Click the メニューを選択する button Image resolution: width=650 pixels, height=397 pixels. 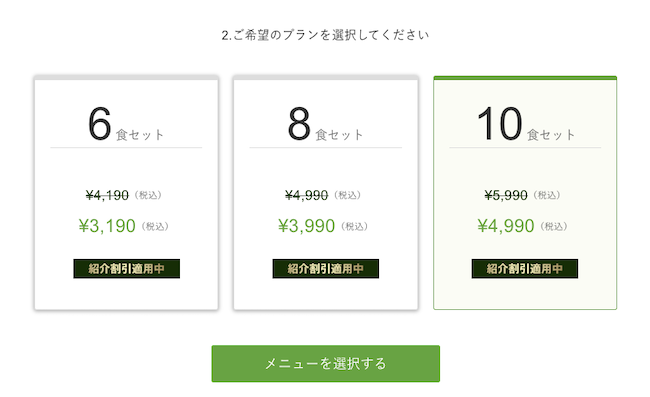click(326, 363)
